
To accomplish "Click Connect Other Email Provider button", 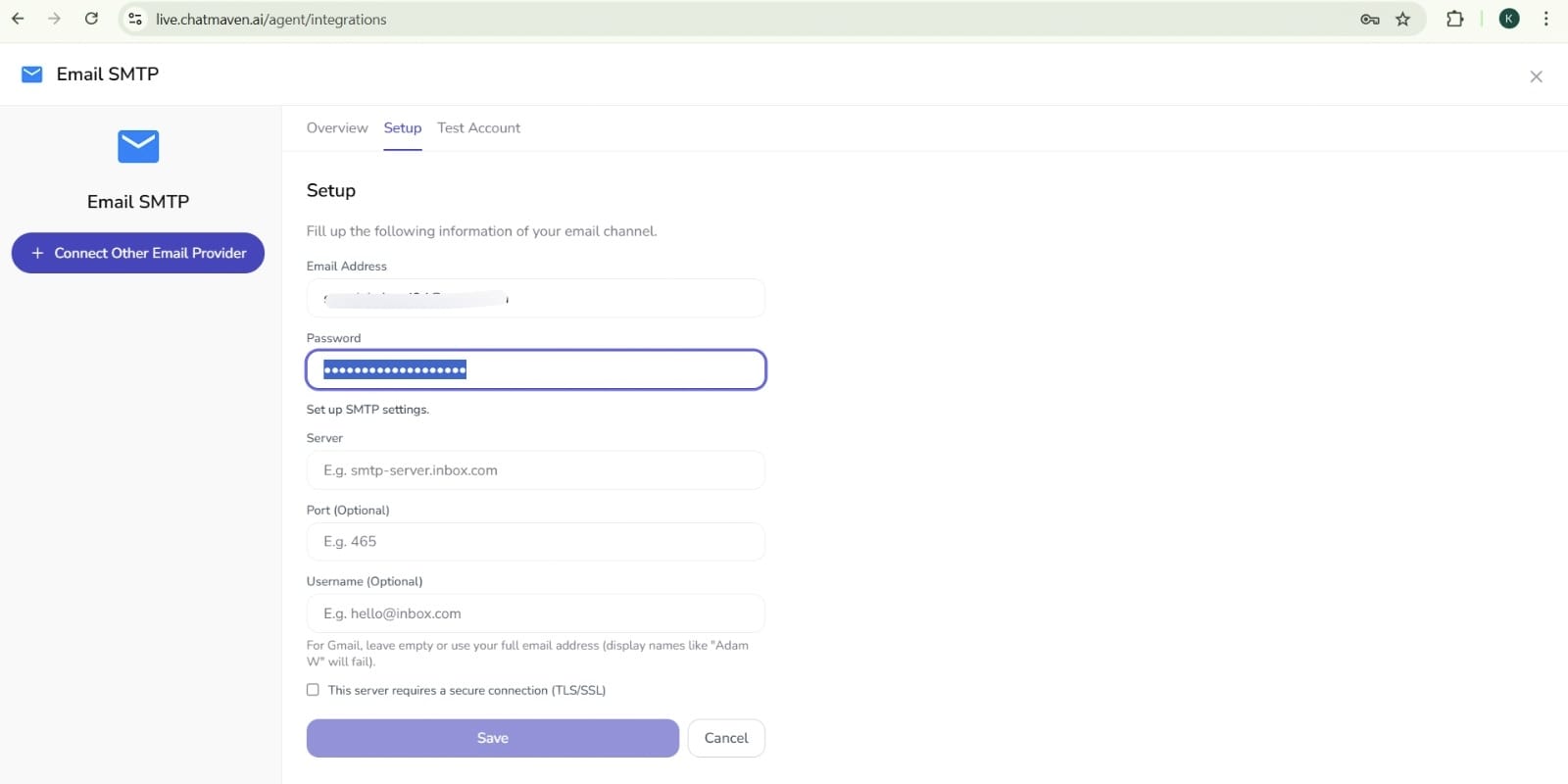I will click(138, 253).
